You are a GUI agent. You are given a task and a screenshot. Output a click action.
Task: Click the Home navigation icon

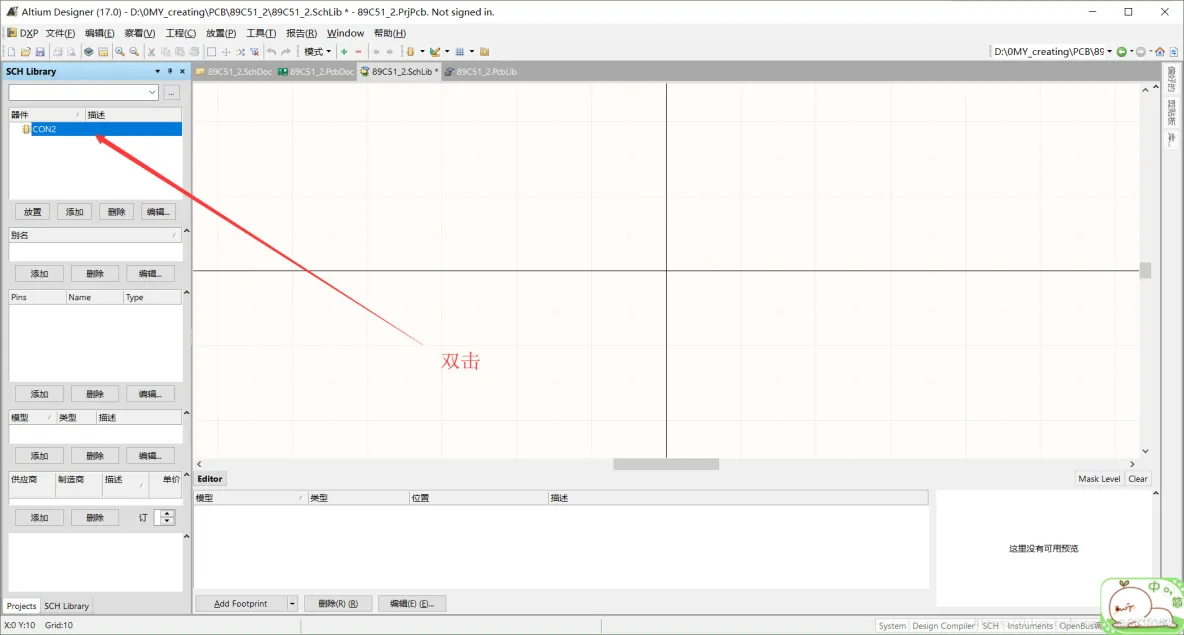pos(1160,51)
